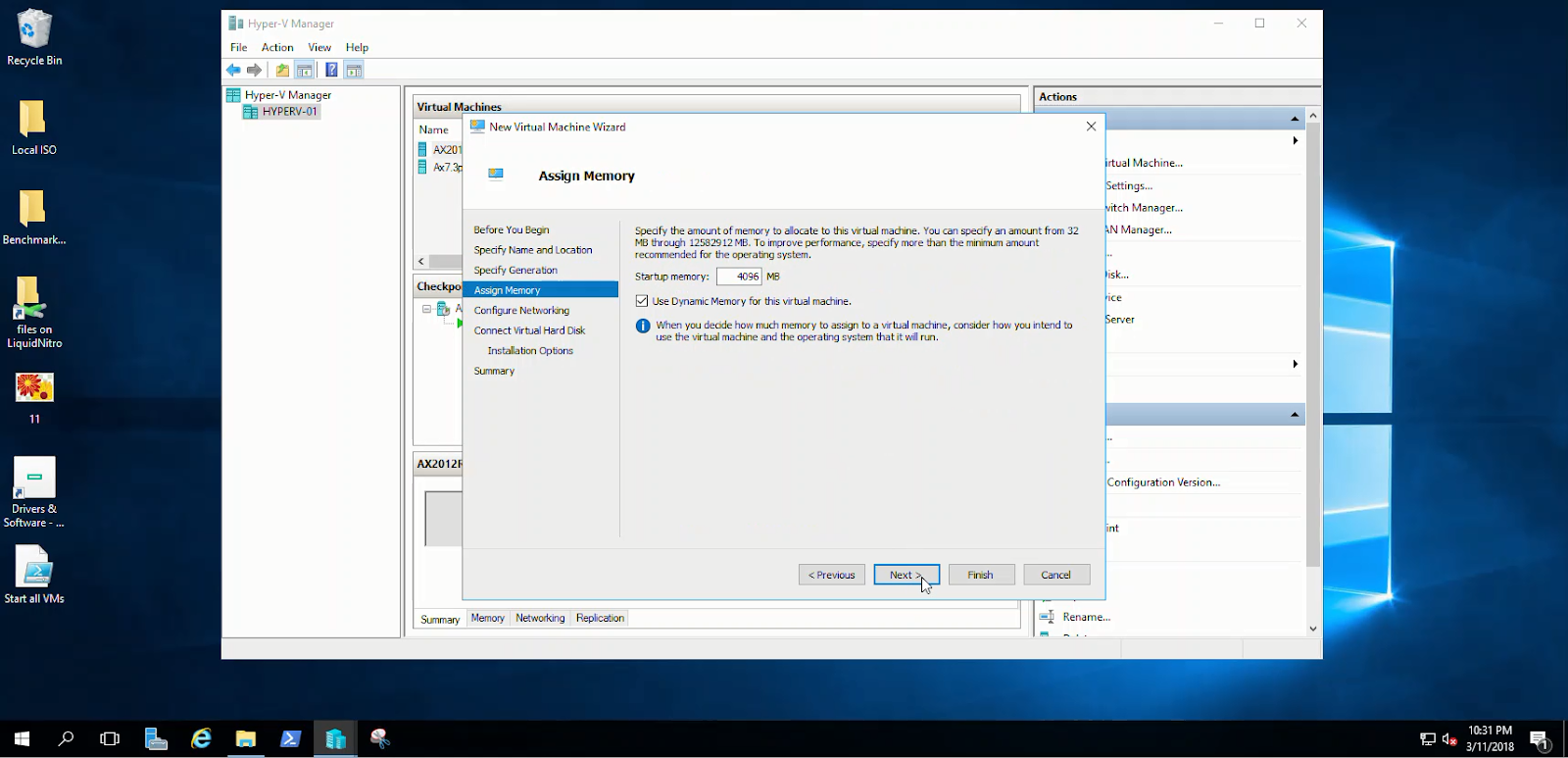The width and height of the screenshot is (1568, 758).
Task: Launch Internet Explorer from the taskbar
Action: (x=201, y=738)
